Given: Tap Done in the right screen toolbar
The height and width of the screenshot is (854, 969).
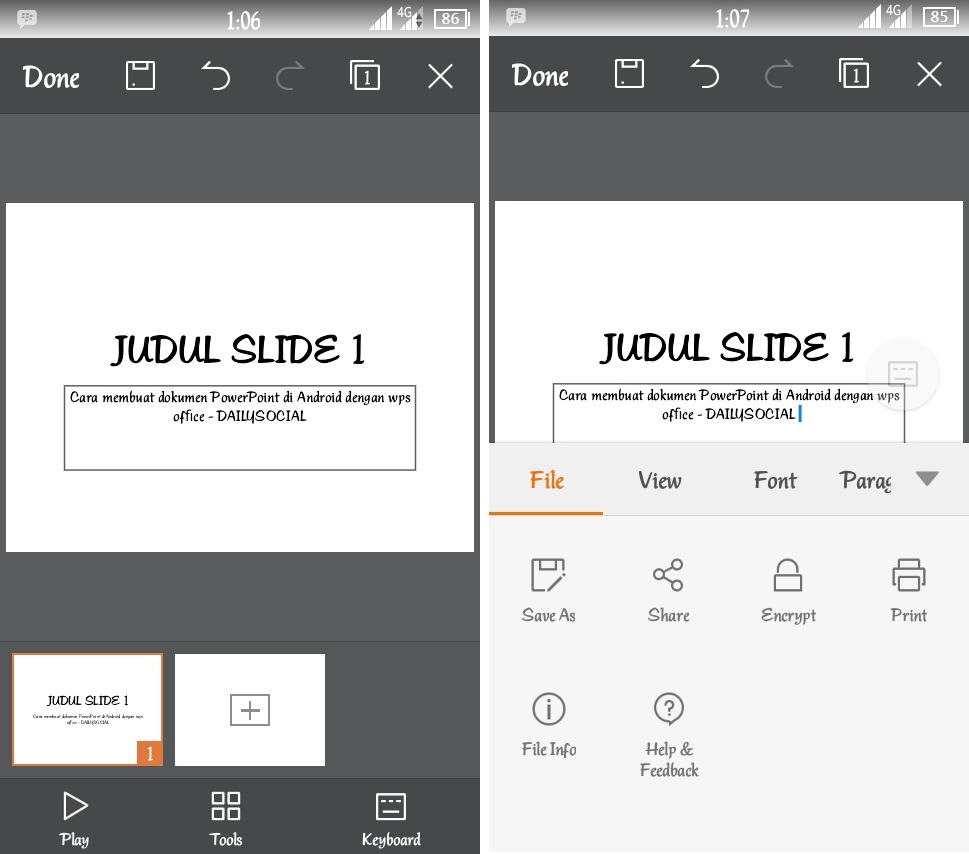Looking at the screenshot, I should [540, 75].
